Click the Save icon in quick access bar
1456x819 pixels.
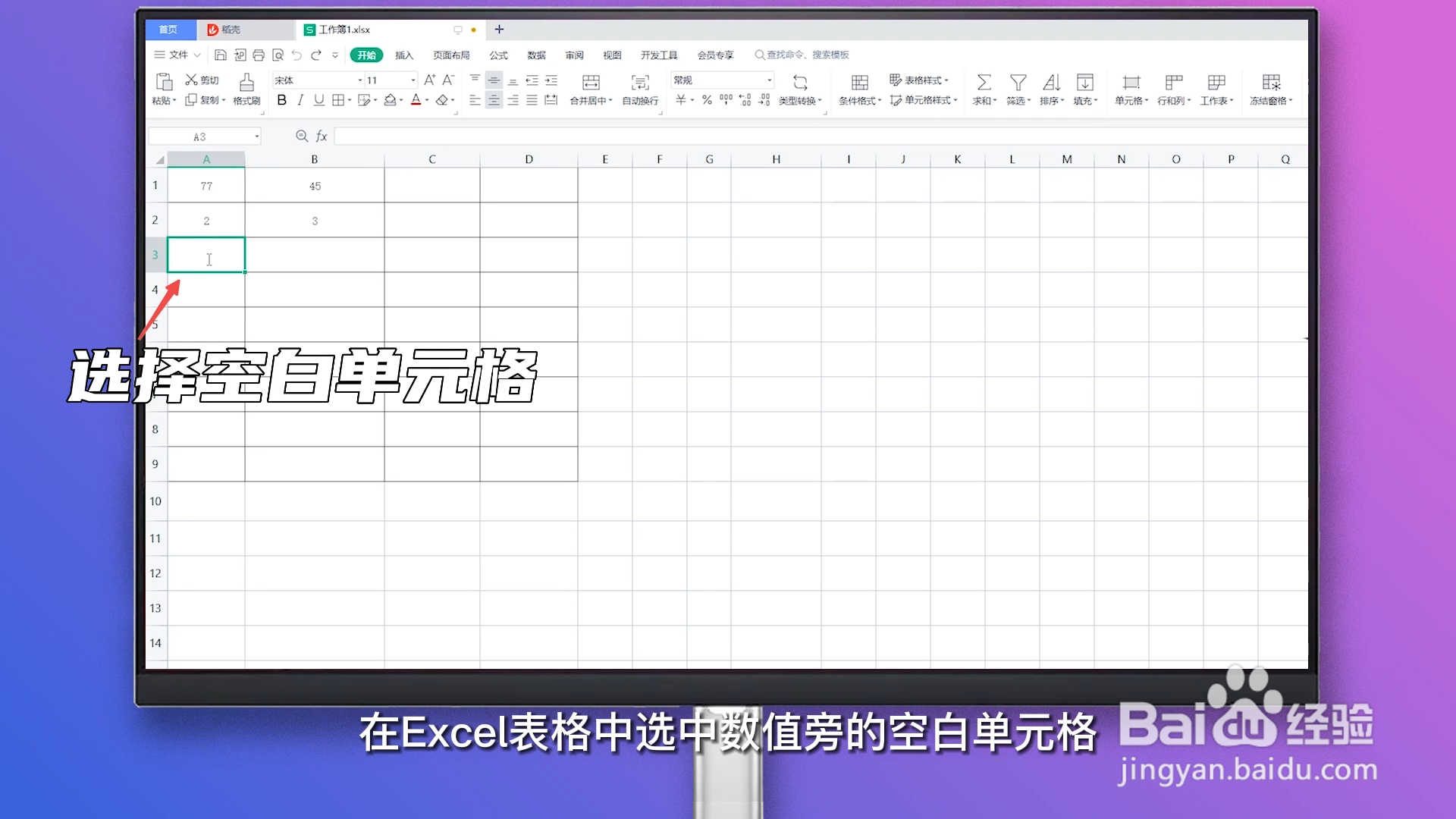pyautogui.click(x=221, y=55)
